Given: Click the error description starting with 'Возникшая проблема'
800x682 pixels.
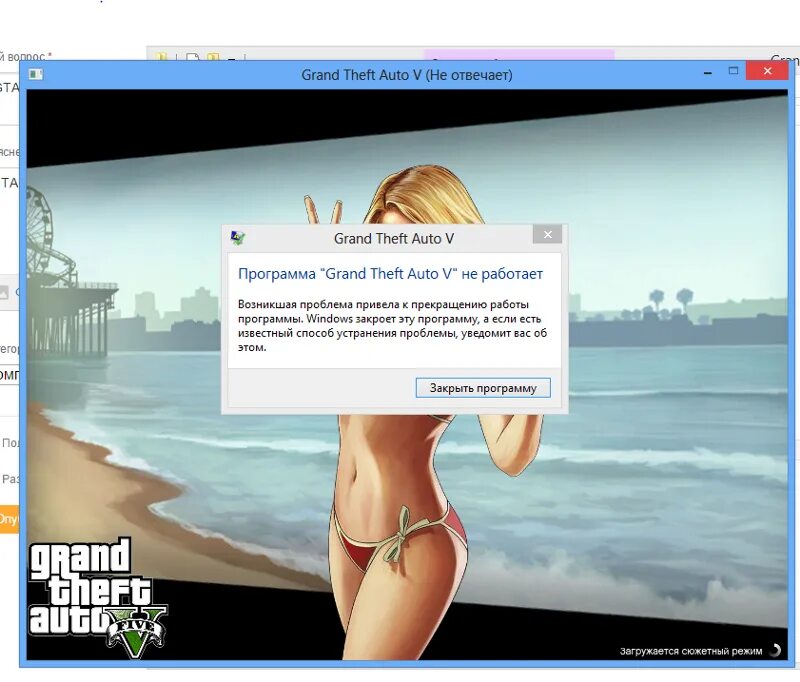Looking at the screenshot, I should point(392,326).
